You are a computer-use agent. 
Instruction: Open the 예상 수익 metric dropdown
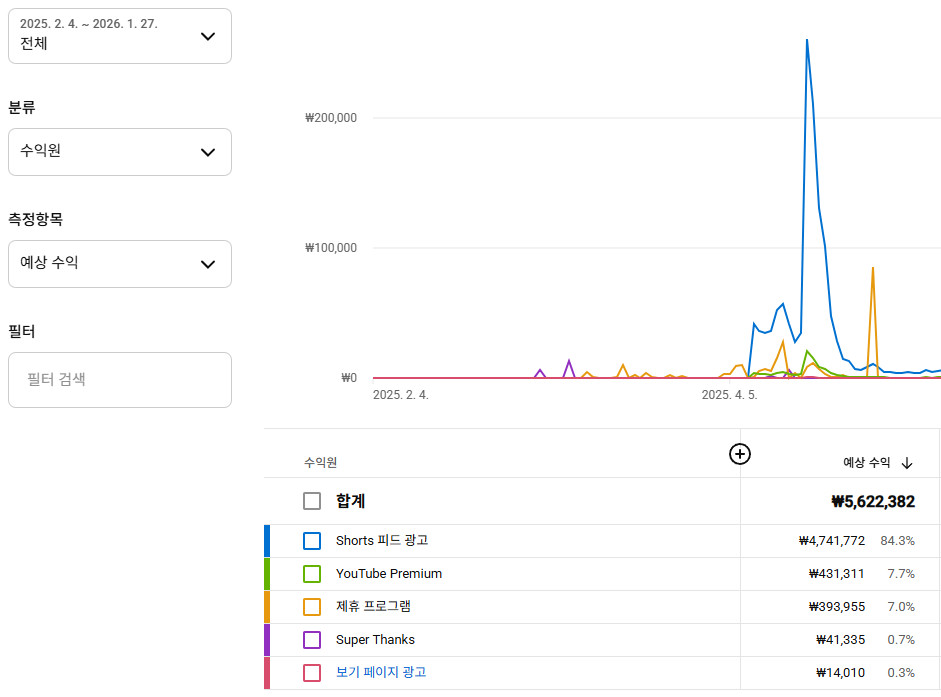click(119, 264)
